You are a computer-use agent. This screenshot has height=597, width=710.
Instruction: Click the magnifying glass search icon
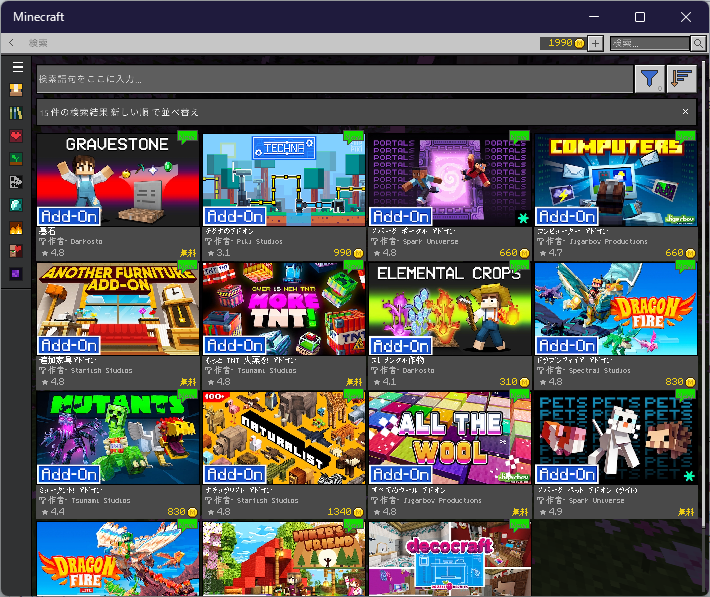(698, 43)
